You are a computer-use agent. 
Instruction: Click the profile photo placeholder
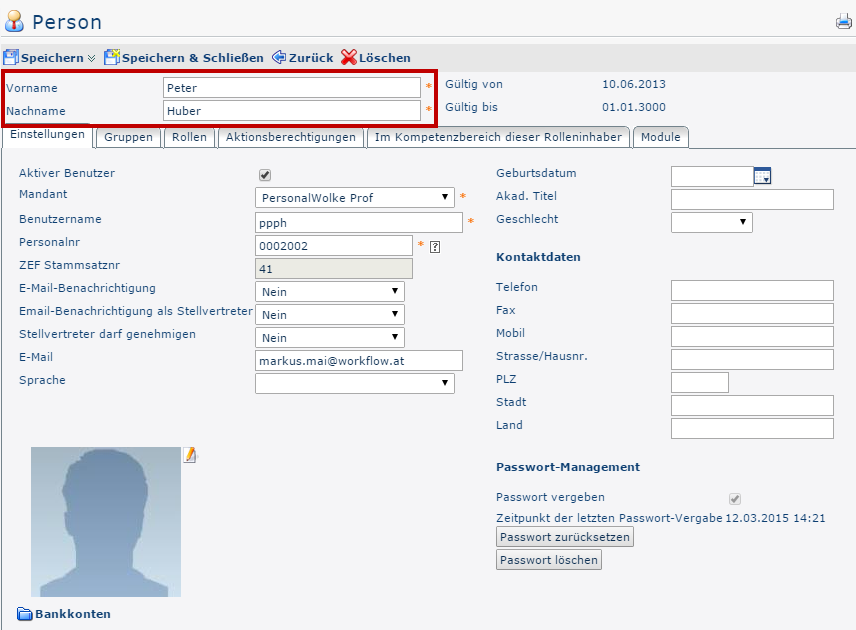106,522
